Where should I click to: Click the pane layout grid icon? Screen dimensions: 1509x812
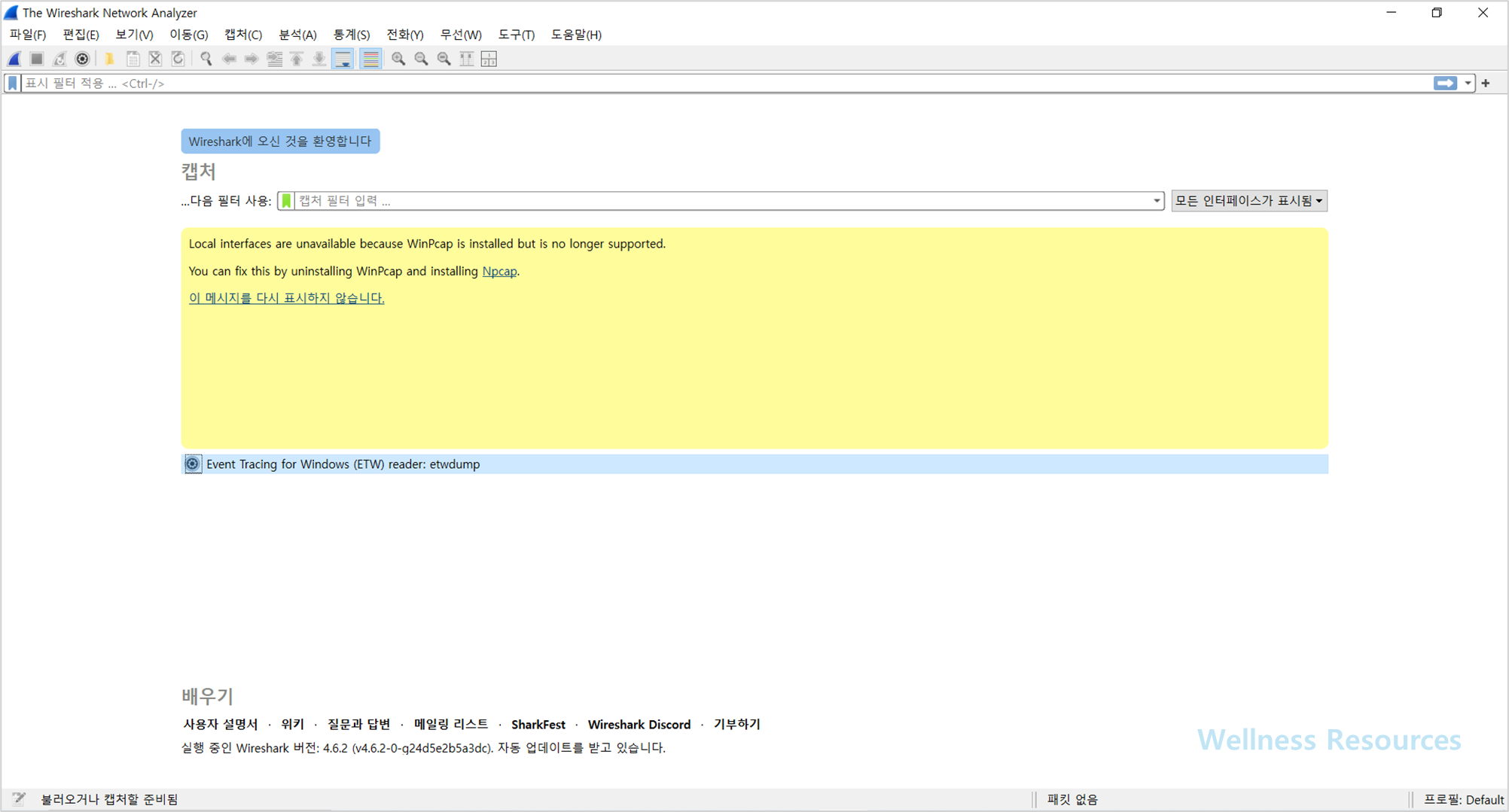tap(489, 59)
